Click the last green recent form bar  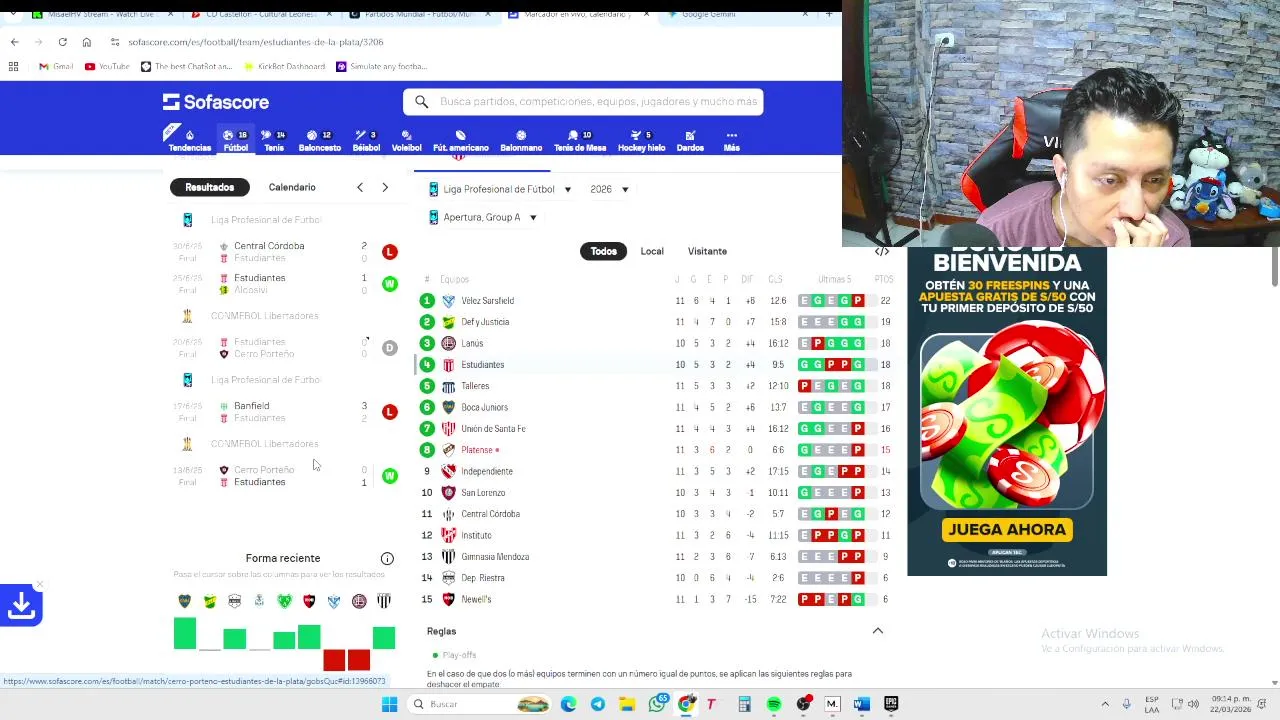point(384,638)
